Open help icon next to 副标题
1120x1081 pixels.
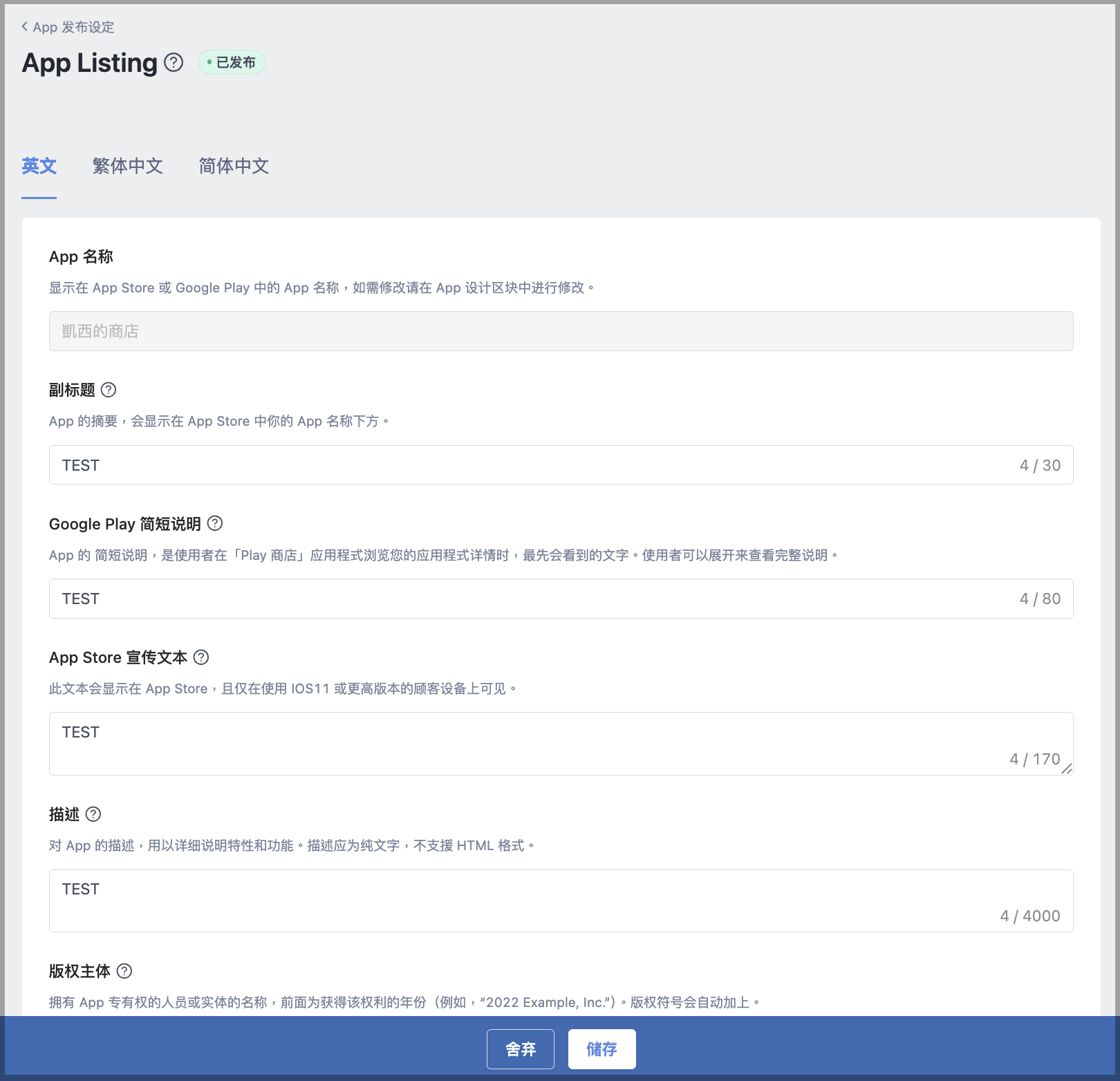coord(109,390)
